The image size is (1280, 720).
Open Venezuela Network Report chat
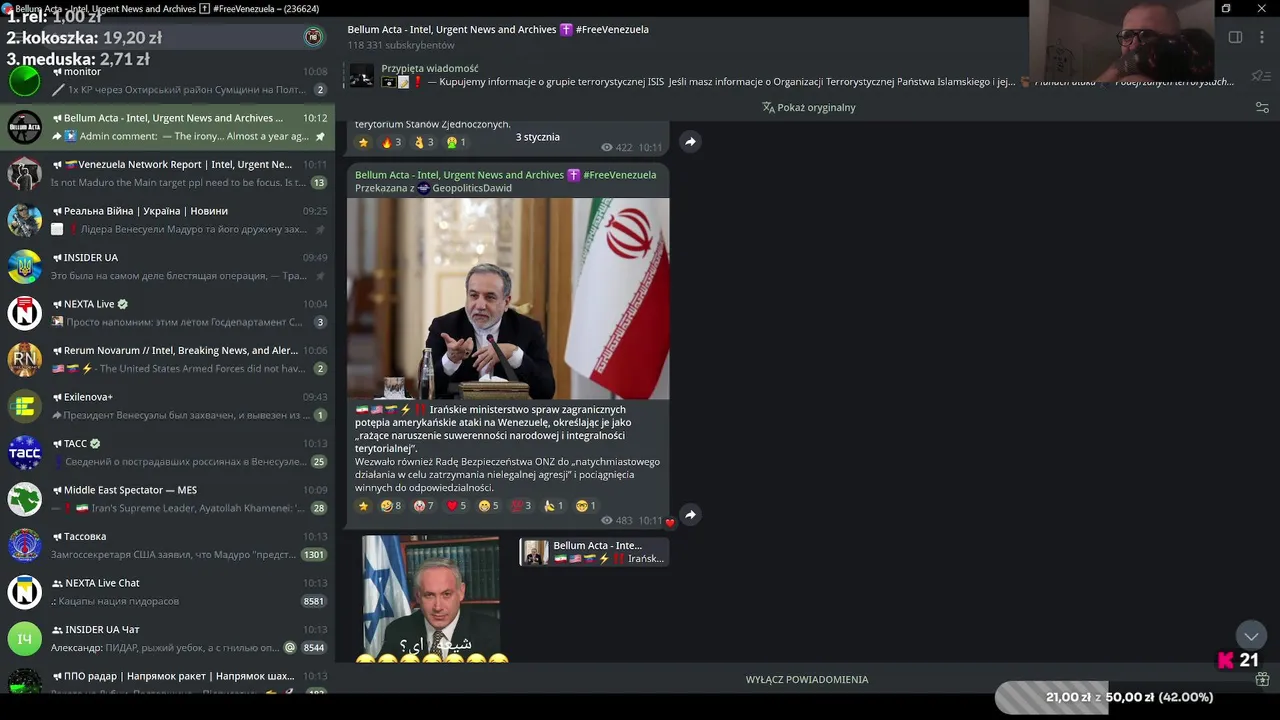pos(167,174)
